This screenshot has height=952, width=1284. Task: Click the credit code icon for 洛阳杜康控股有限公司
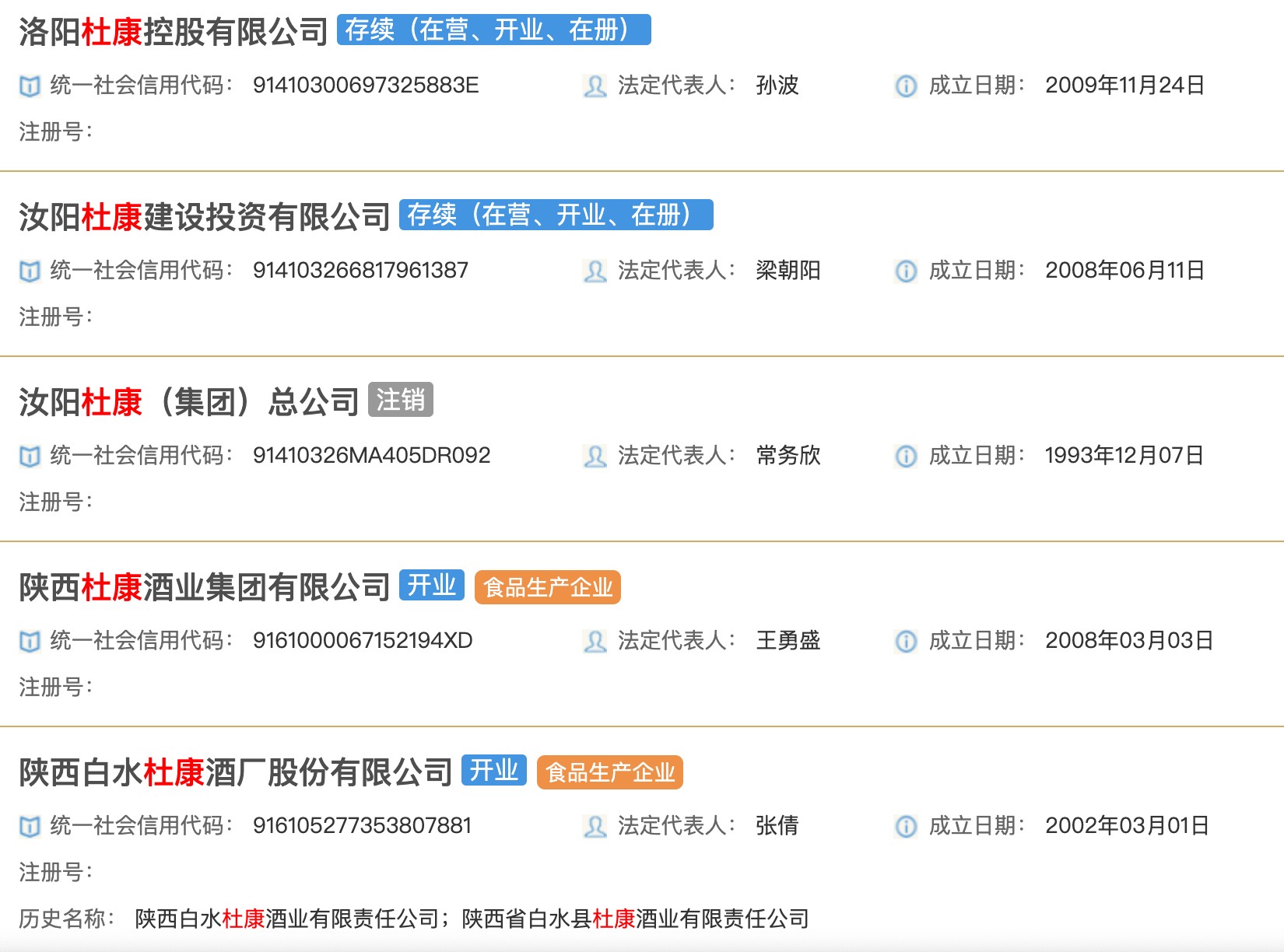[x=31, y=87]
